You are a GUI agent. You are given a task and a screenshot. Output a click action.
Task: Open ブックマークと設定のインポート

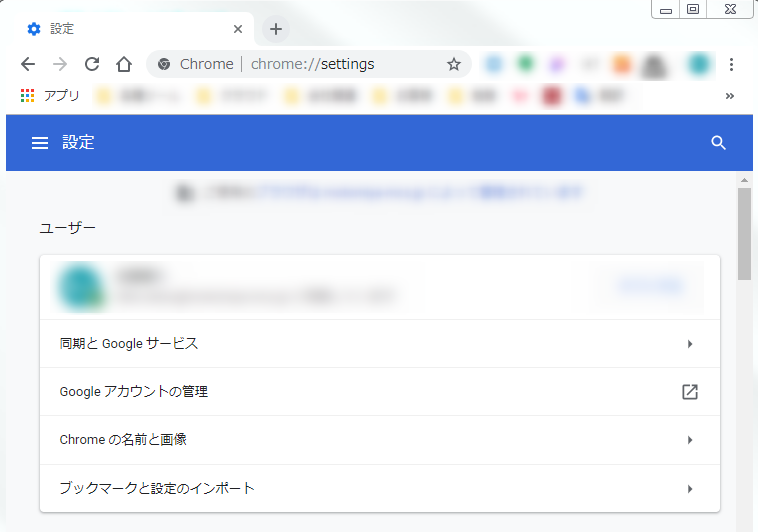(380, 488)
